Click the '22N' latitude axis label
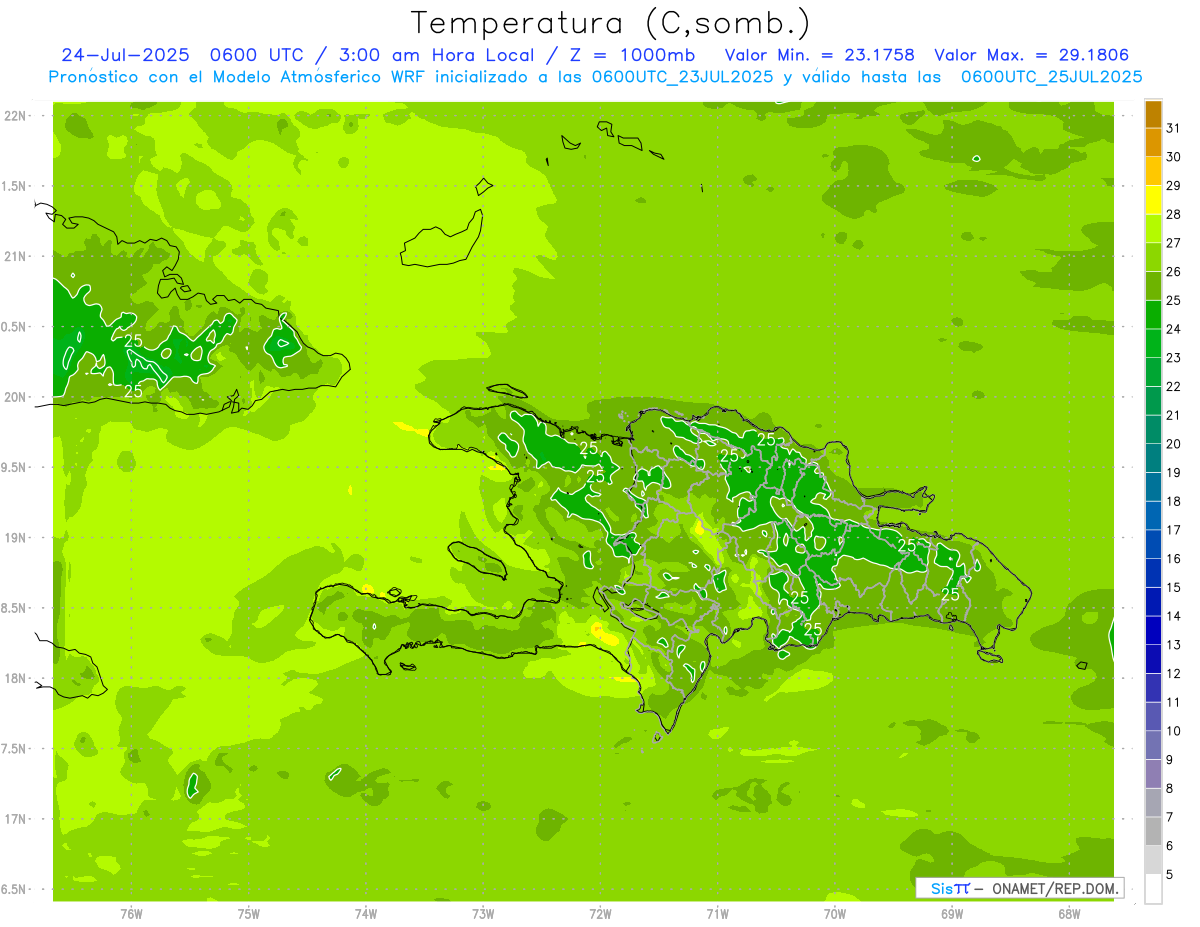Image resolution: width=1200 pixels, height=927 pixels. click(14, 116)
